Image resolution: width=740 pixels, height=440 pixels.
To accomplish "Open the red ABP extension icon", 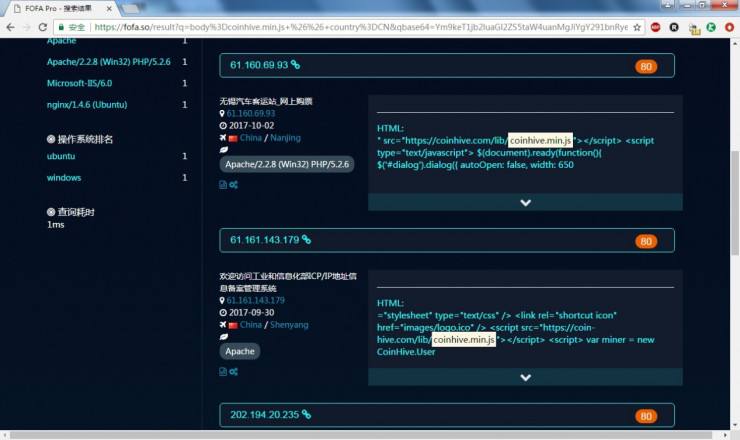I will point(656,27).
